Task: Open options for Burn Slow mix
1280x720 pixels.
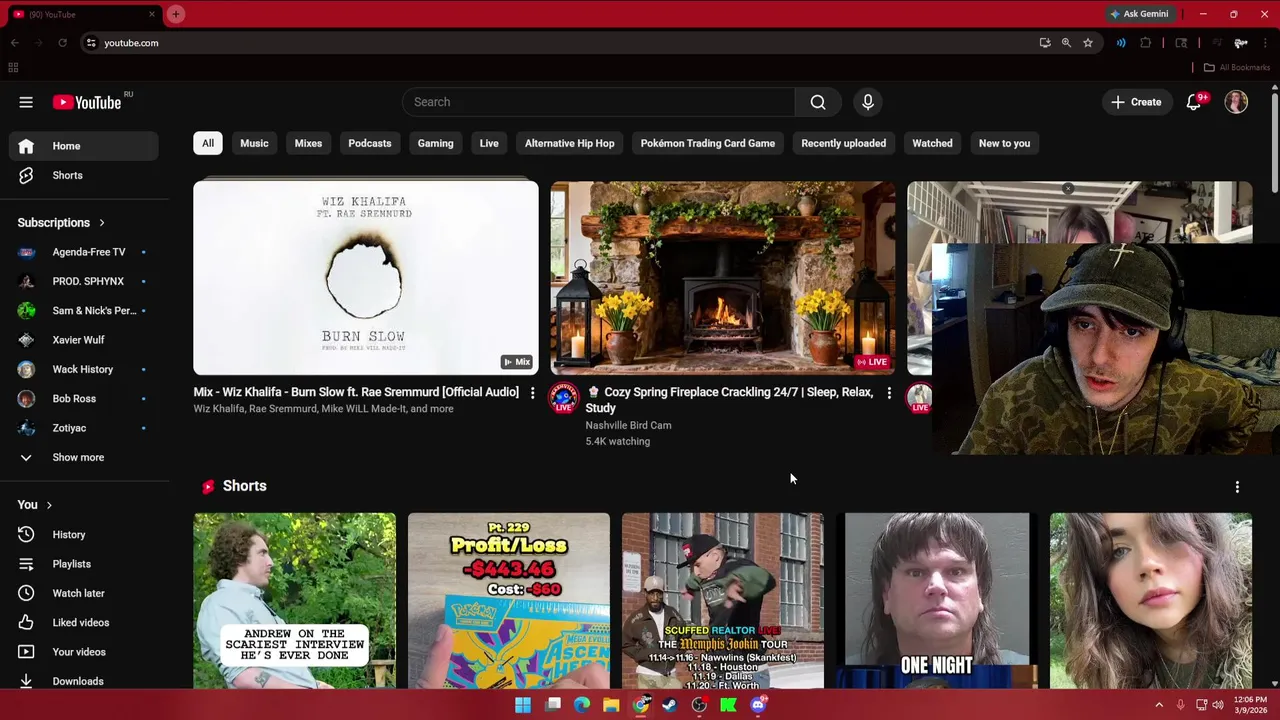Action: [532, 393]
